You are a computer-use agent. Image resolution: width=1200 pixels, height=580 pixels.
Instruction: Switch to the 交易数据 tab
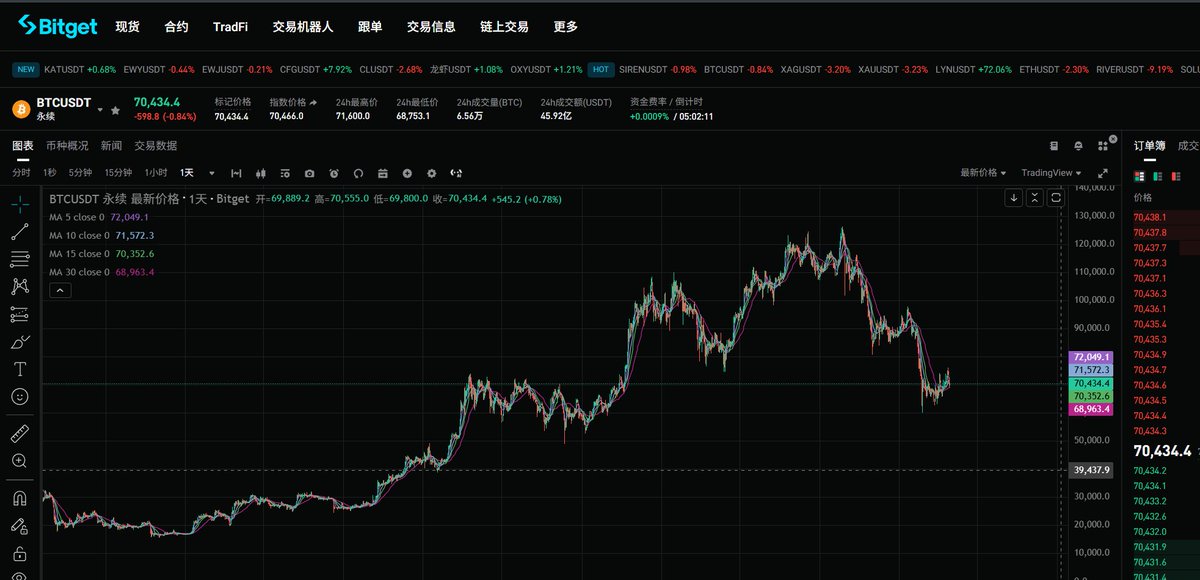[x=156, y=146]
